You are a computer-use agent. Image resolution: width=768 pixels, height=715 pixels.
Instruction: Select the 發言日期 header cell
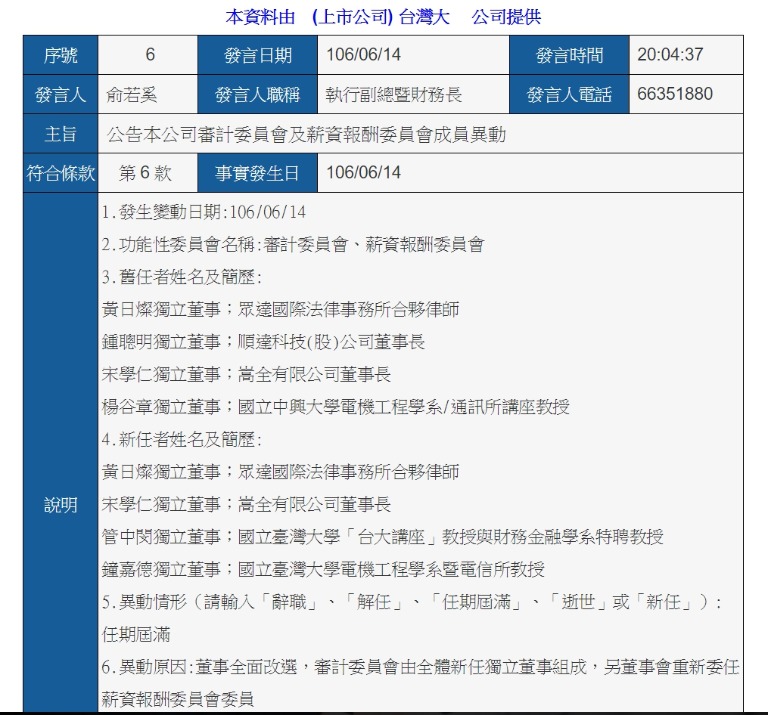(256, 55)
